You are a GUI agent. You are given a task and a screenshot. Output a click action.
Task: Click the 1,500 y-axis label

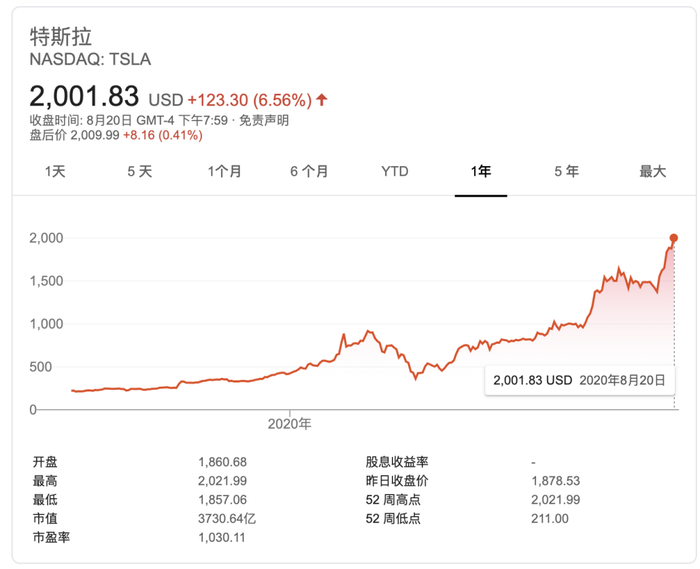[46, 281]
